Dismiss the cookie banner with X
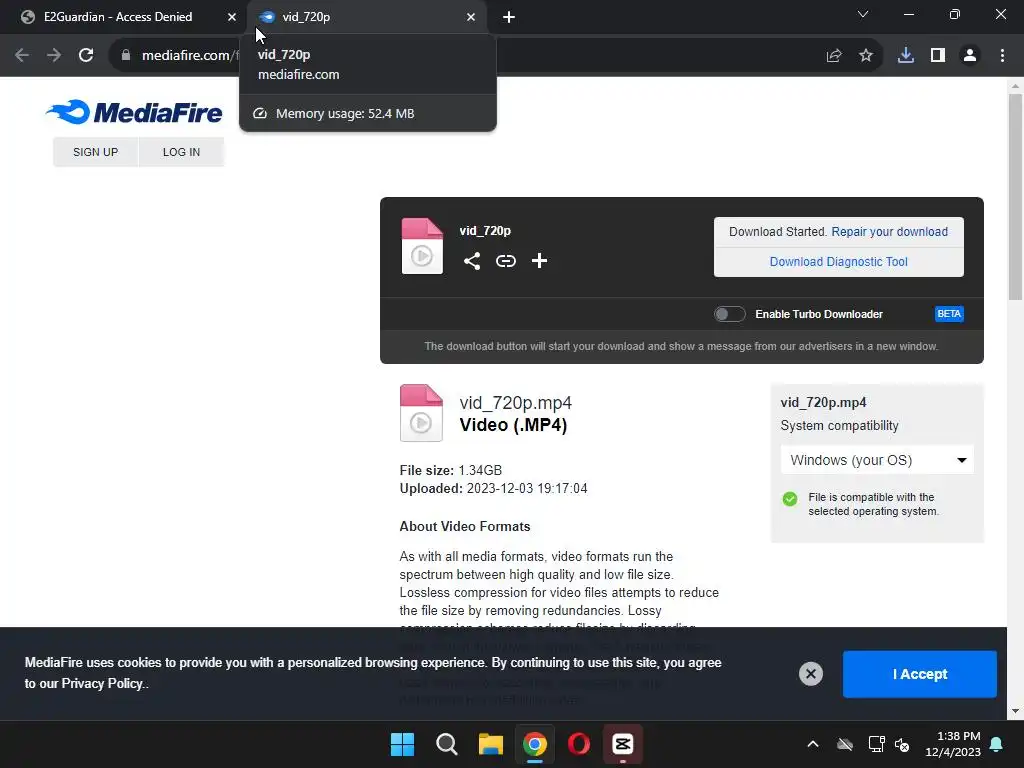This screenshot has width=1024, height=768. [810, 674]
